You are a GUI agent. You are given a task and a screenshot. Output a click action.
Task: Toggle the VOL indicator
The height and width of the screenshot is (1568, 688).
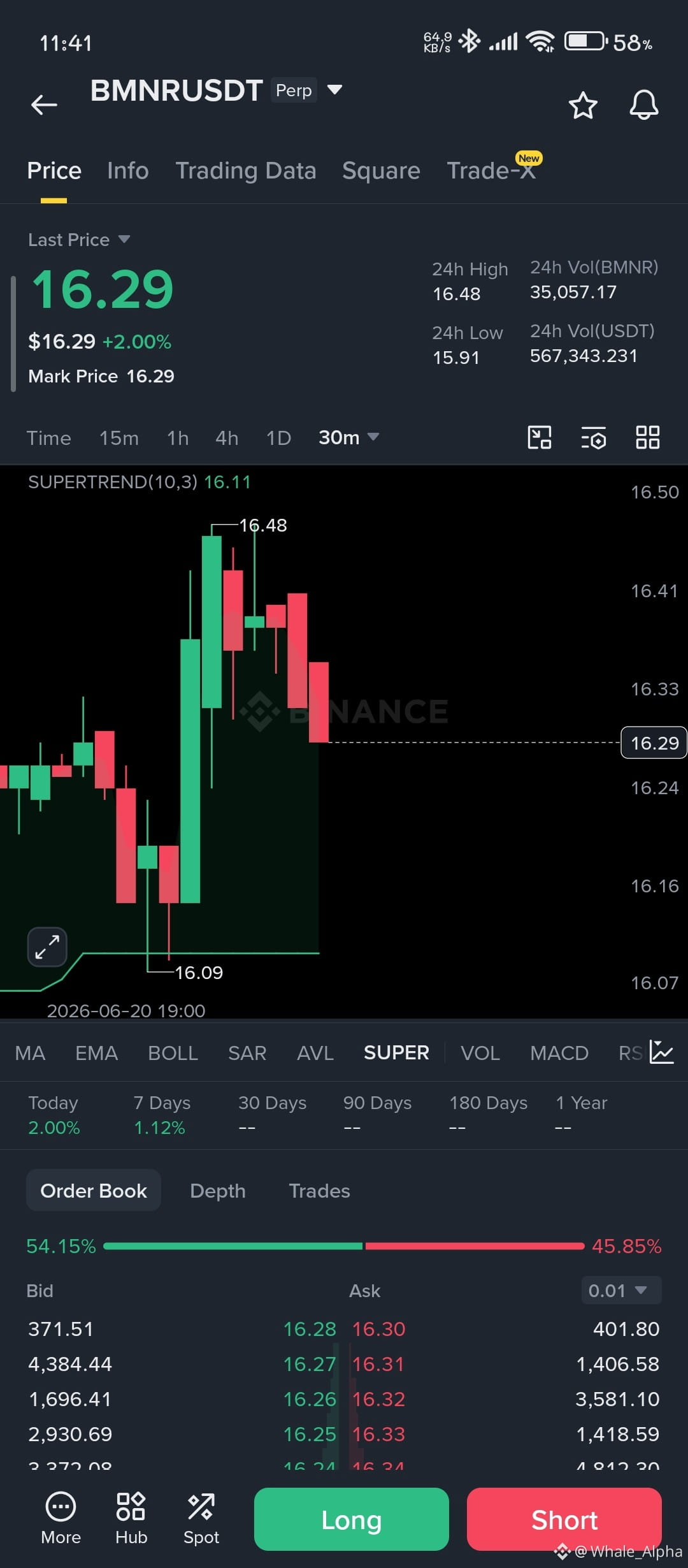point(480,1053)
